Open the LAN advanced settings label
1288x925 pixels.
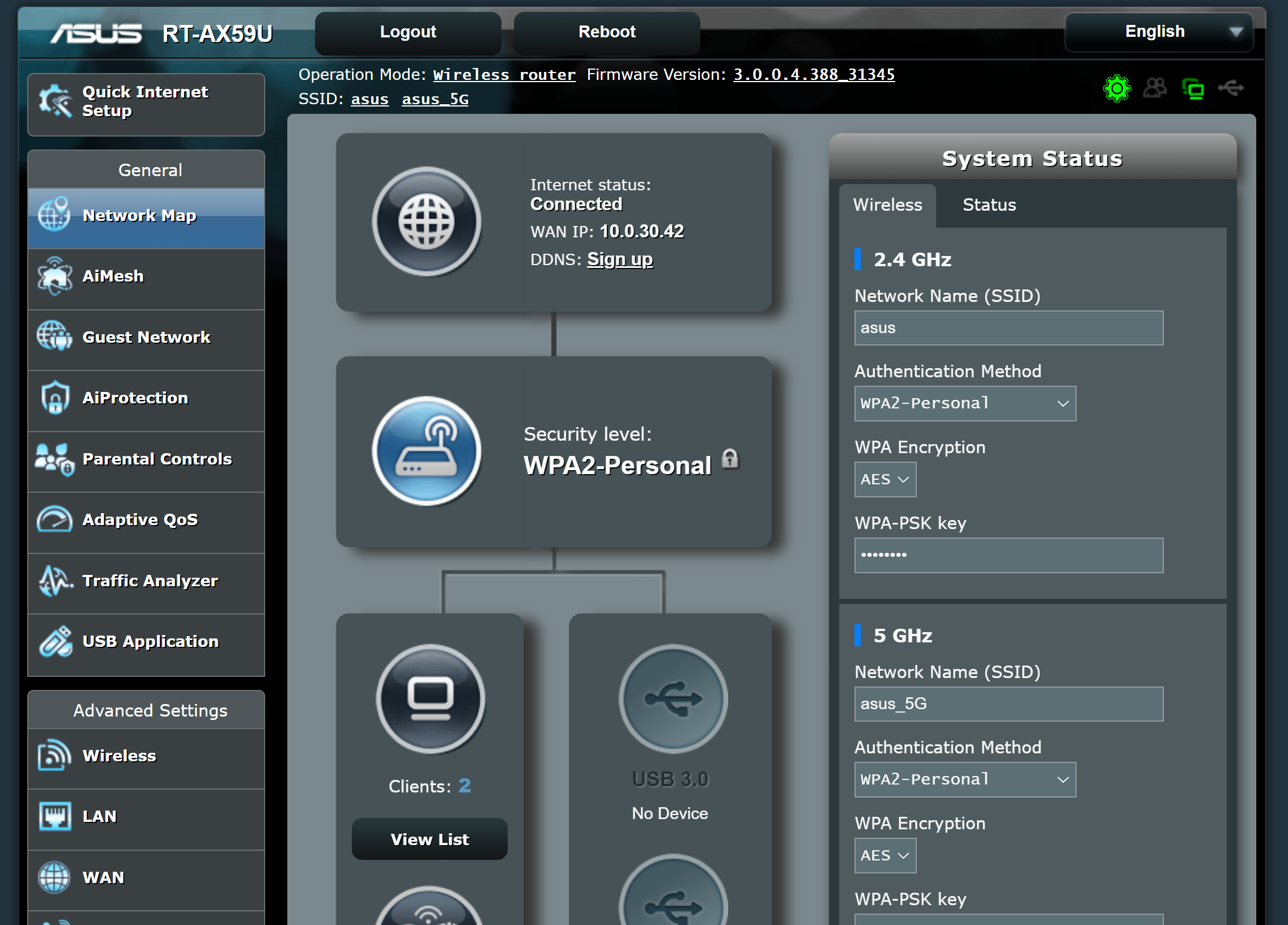click(99, 816)
